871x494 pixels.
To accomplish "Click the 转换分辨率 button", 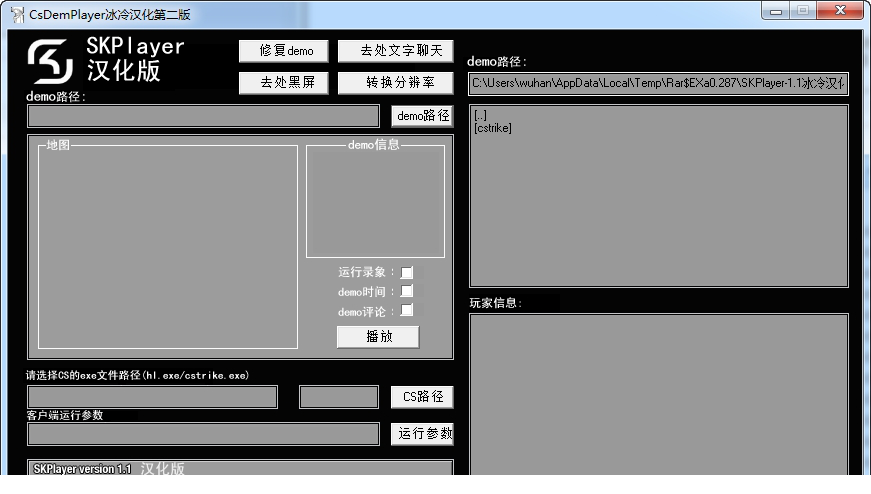I will click(x=396, y=83).
